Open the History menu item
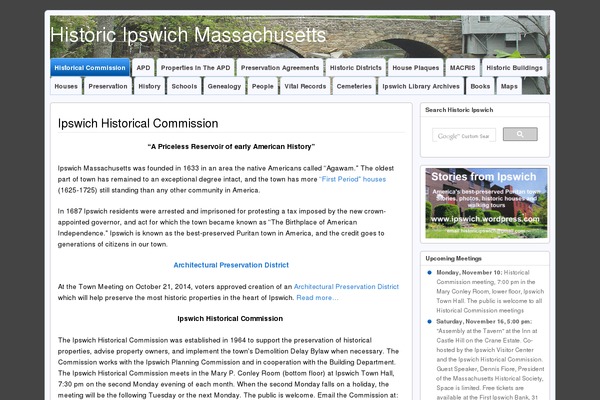Viewport: 600px width, 400px height. [x=150, y=86]
